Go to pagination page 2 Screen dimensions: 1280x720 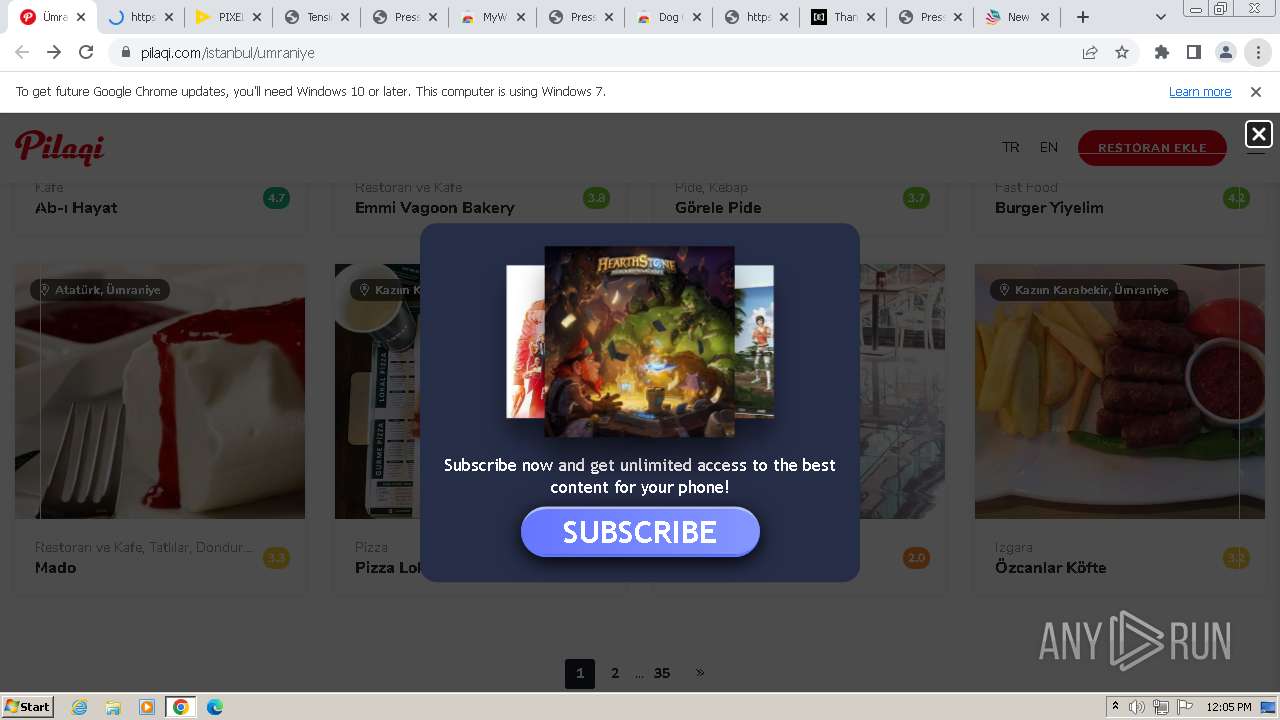tap(615, 674)
